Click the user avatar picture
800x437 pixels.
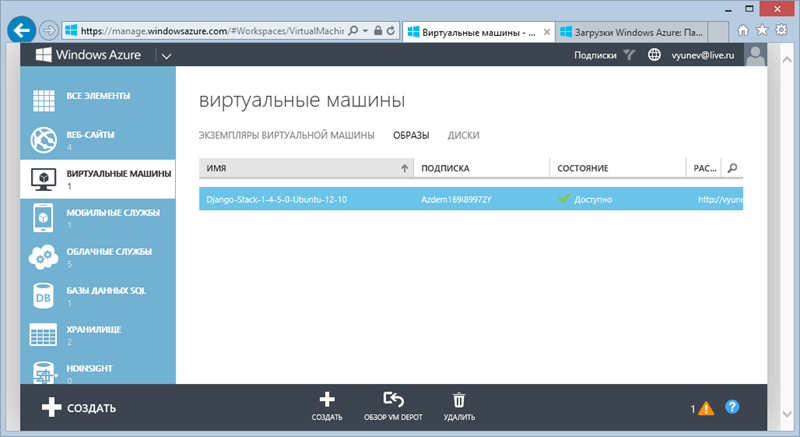click(755, 55)
